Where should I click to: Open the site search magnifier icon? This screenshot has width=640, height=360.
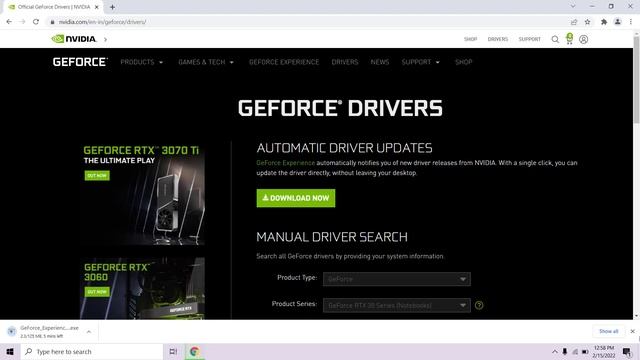[555, 39]
